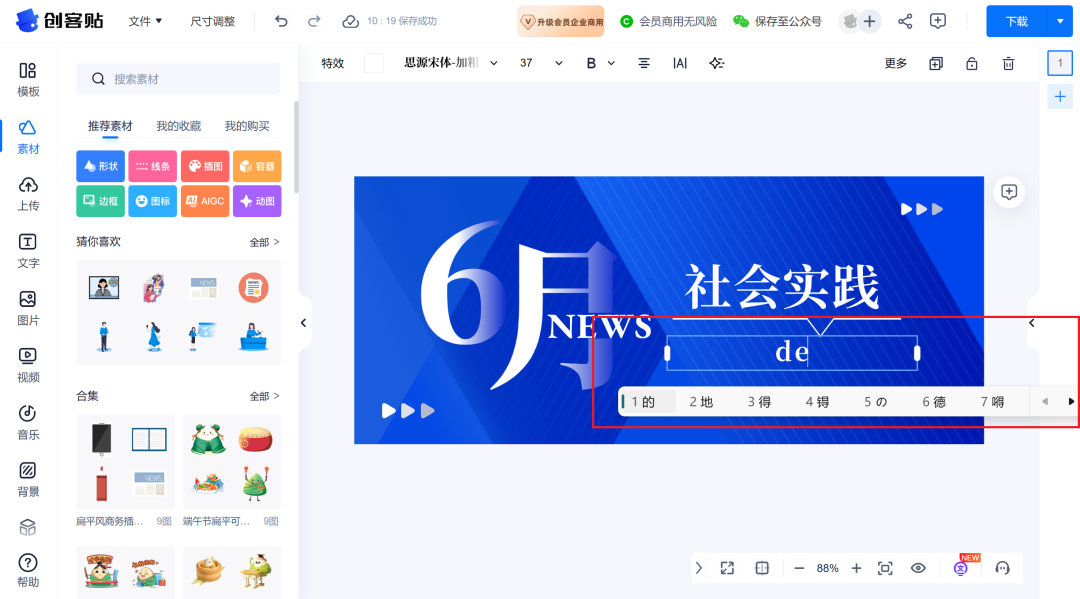Toggle the lock icon for the element

972,63
